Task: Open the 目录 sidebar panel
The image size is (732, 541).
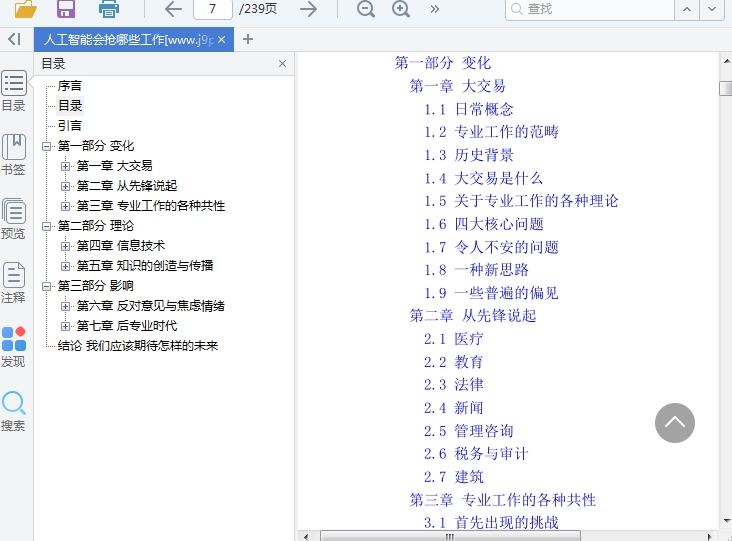Action: tap(14, 91)
